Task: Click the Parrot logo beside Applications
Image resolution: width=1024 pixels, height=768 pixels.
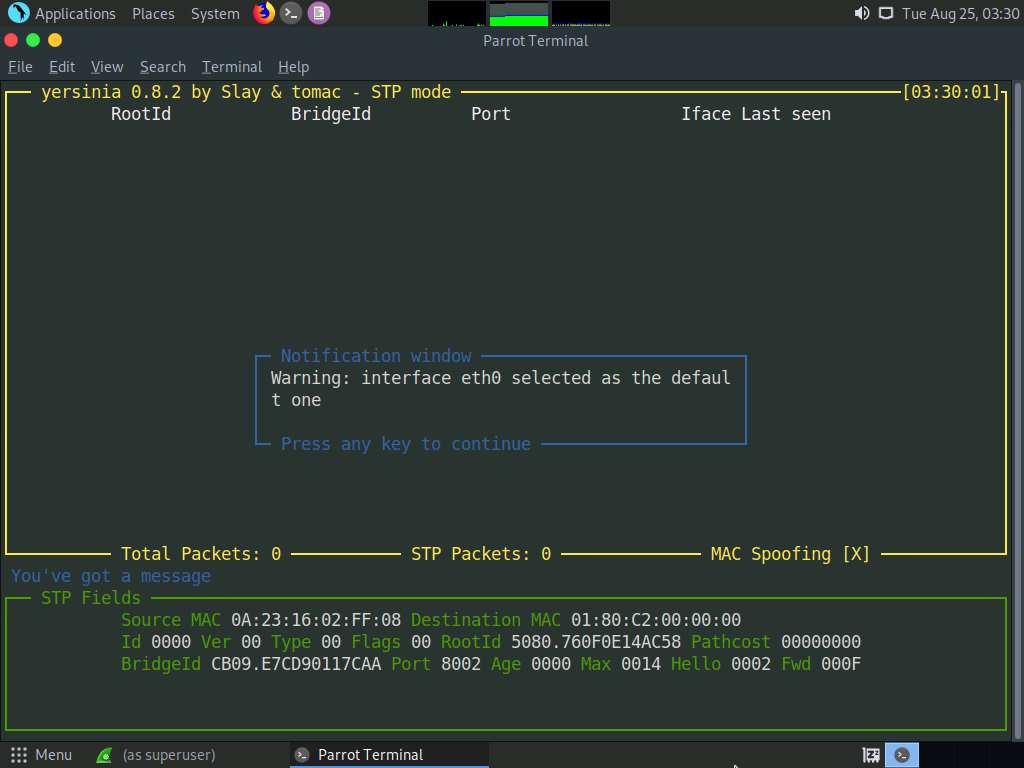Action: pyautogui.click(x=18, y=13)
